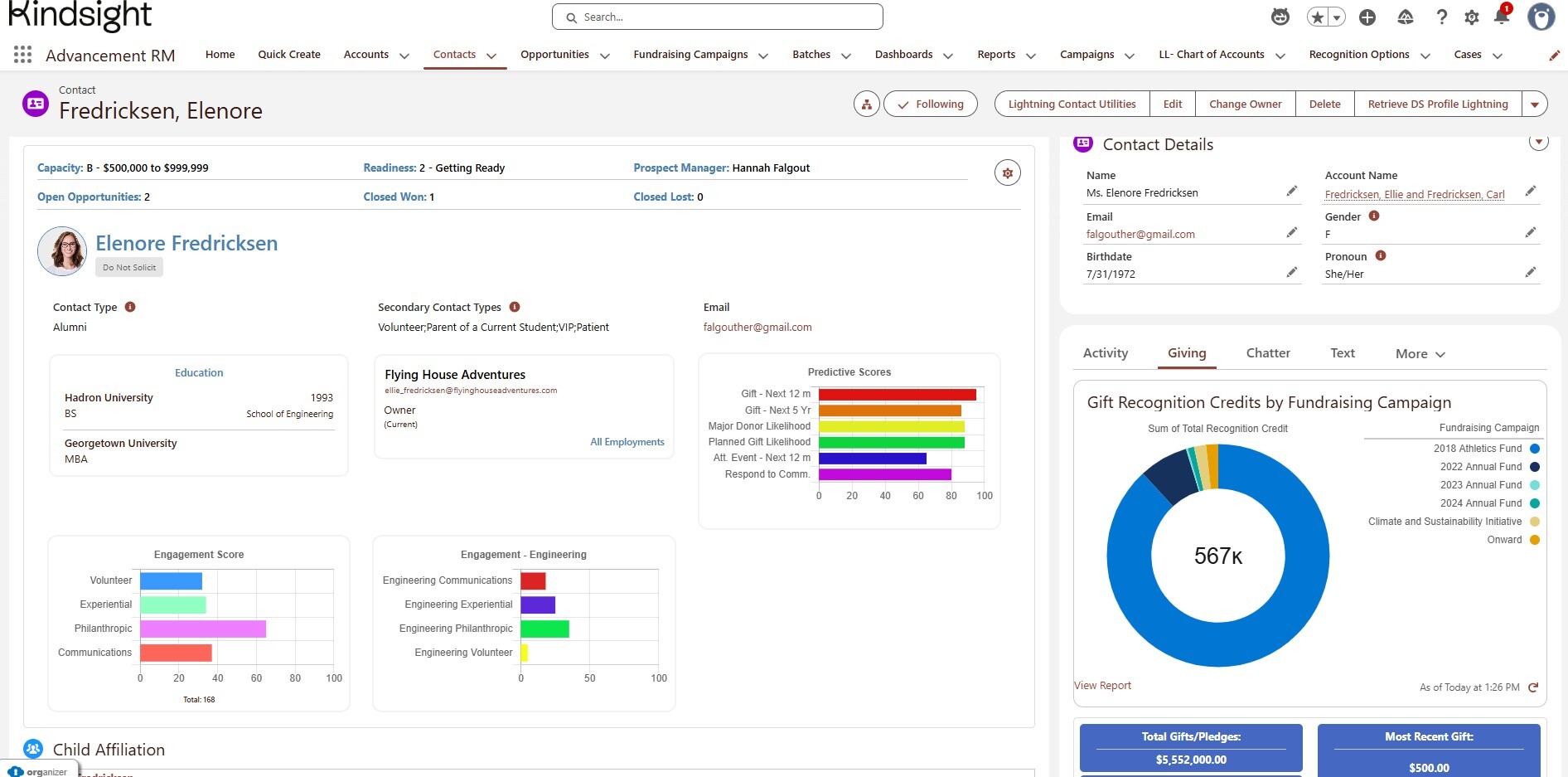Open the App Launcher grid icon
The image size is (1568, 777).
pos(22,55)
